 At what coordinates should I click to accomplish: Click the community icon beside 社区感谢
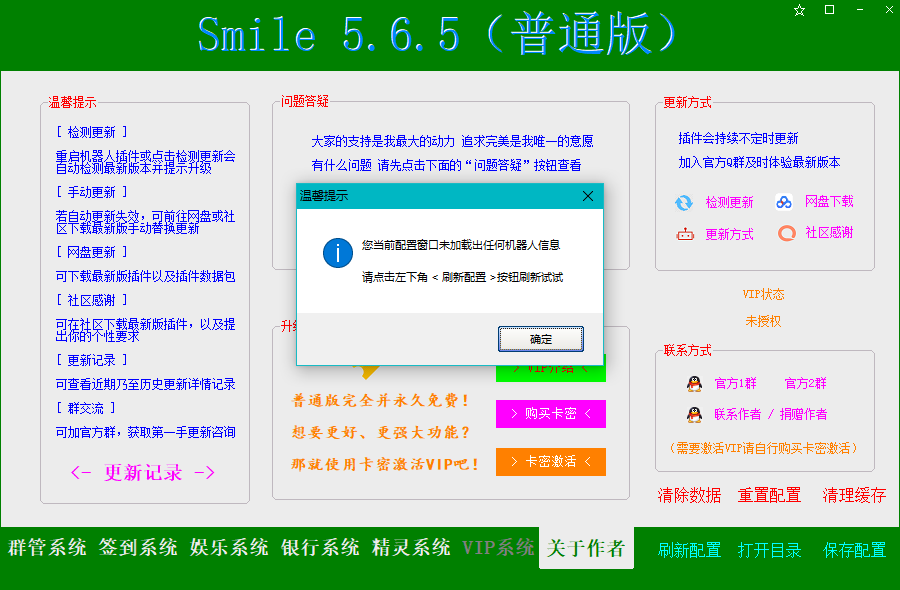(x=786, y=234)
